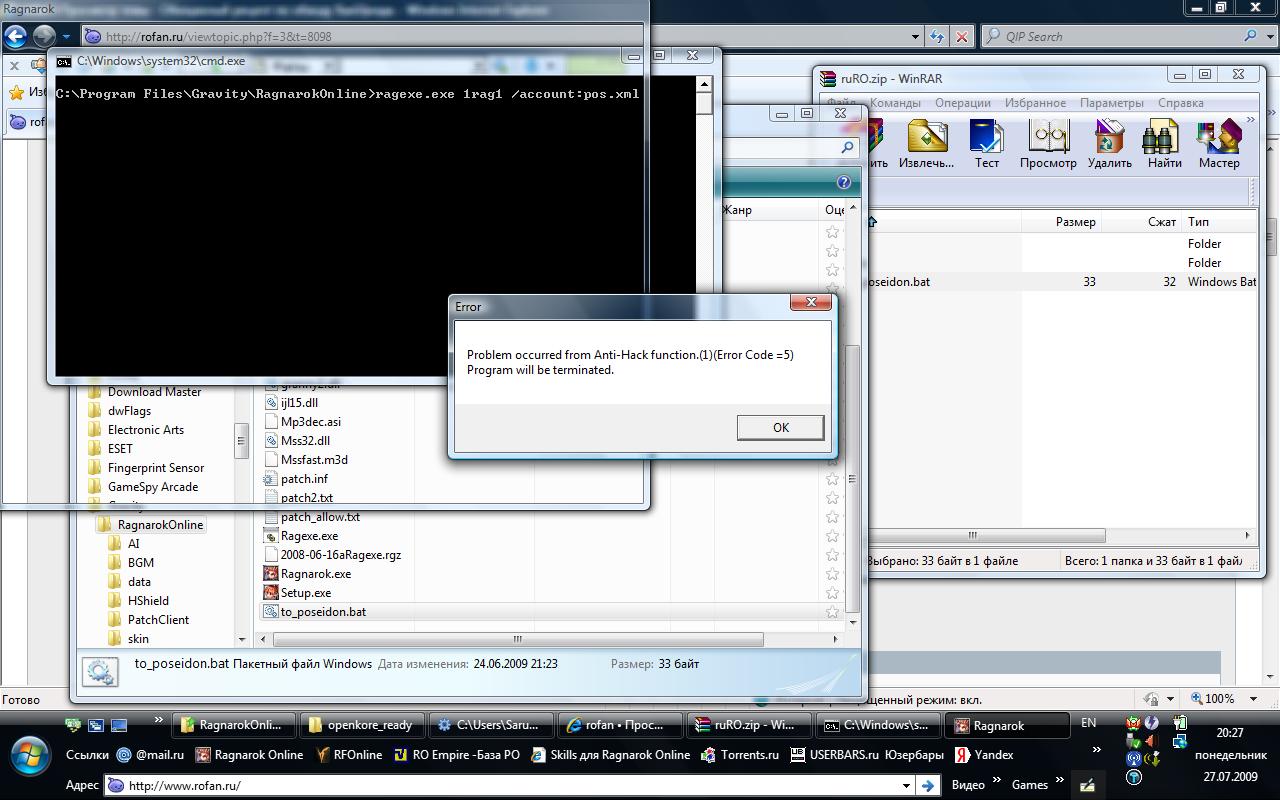Open @mail.ru link in taskbar Links
The width and height of the screenshot is (1280, 800).
[x=150, y=755]
